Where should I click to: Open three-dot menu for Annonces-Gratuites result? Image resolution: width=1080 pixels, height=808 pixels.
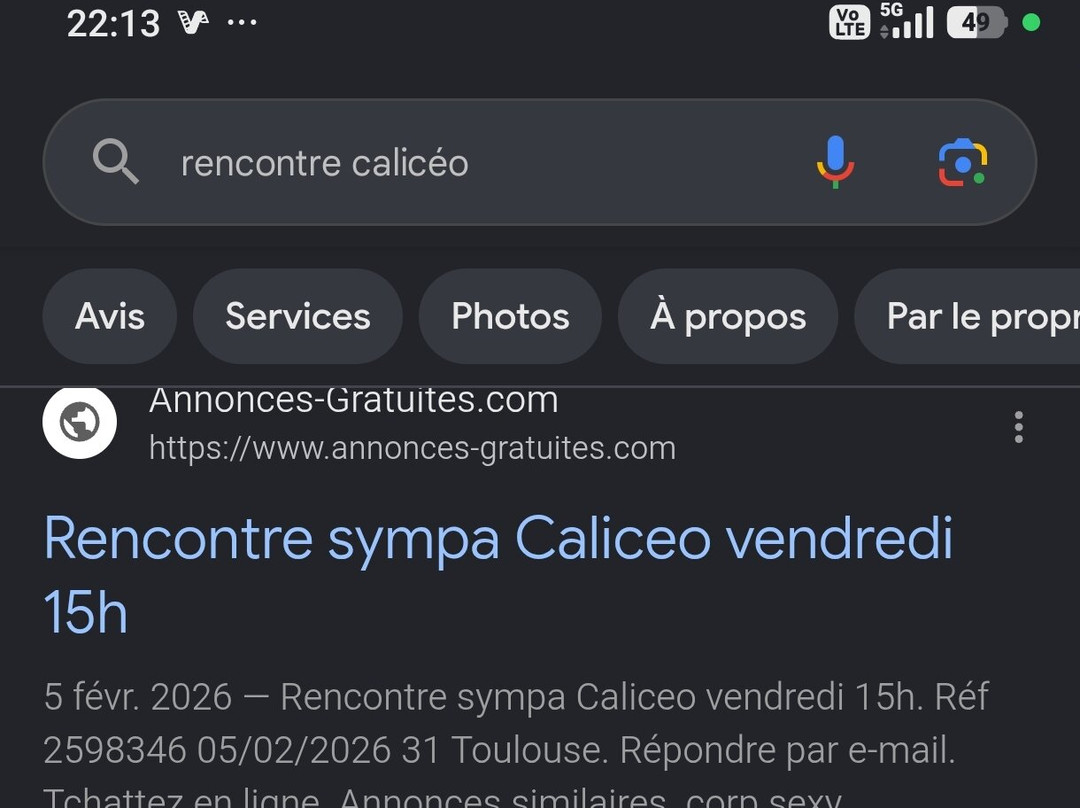click(x=1018, y=427)
